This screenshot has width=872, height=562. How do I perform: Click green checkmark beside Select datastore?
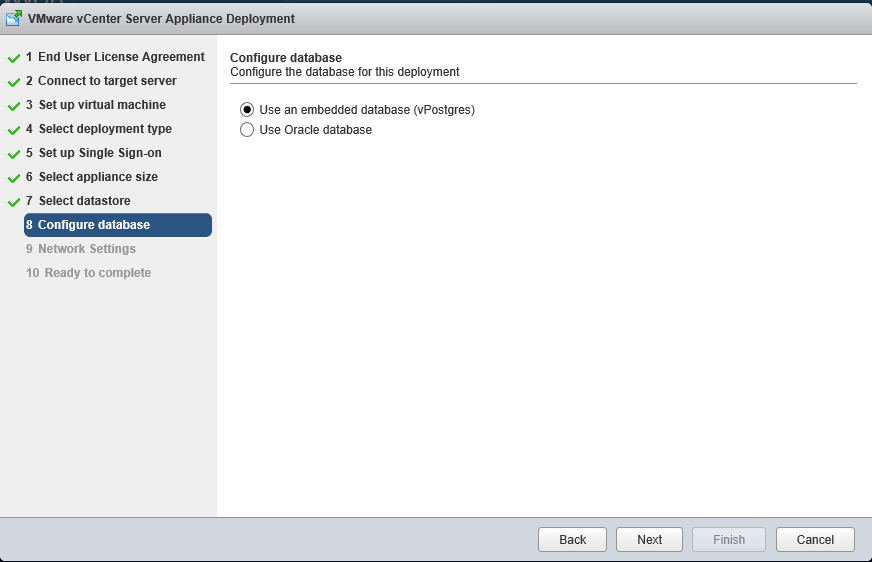pyautogui.click(x=14, y=202)
